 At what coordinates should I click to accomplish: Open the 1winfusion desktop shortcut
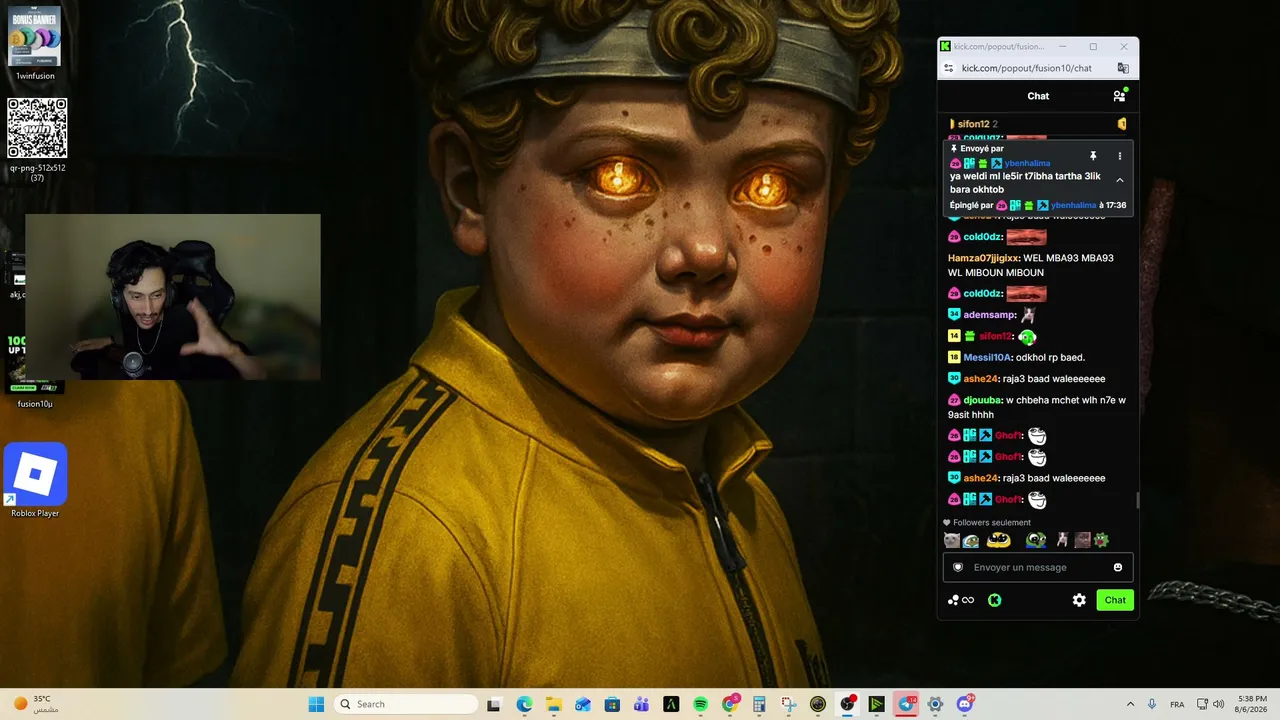click(35, 43)
